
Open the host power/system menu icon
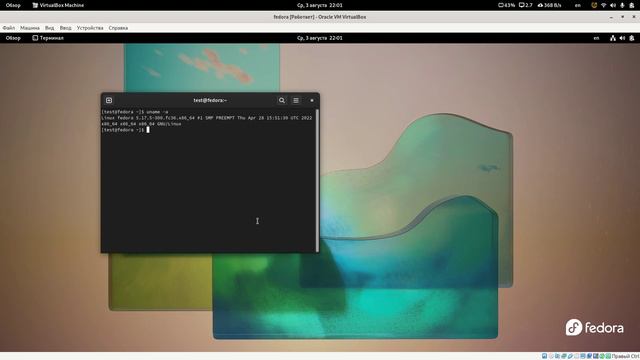[x=632, y=5]
